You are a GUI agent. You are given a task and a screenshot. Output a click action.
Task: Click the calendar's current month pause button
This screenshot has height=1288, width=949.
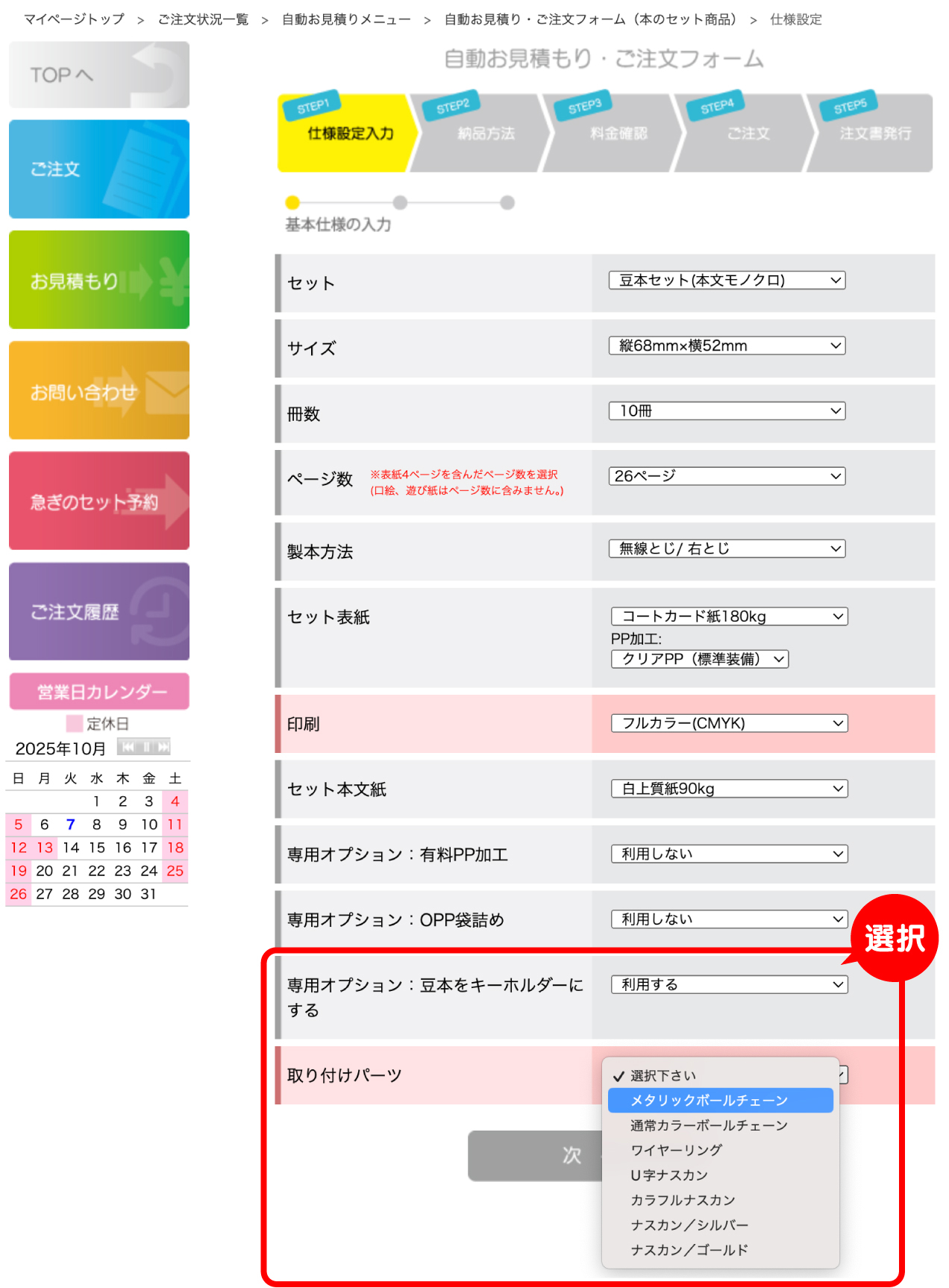tap(146, 747)
